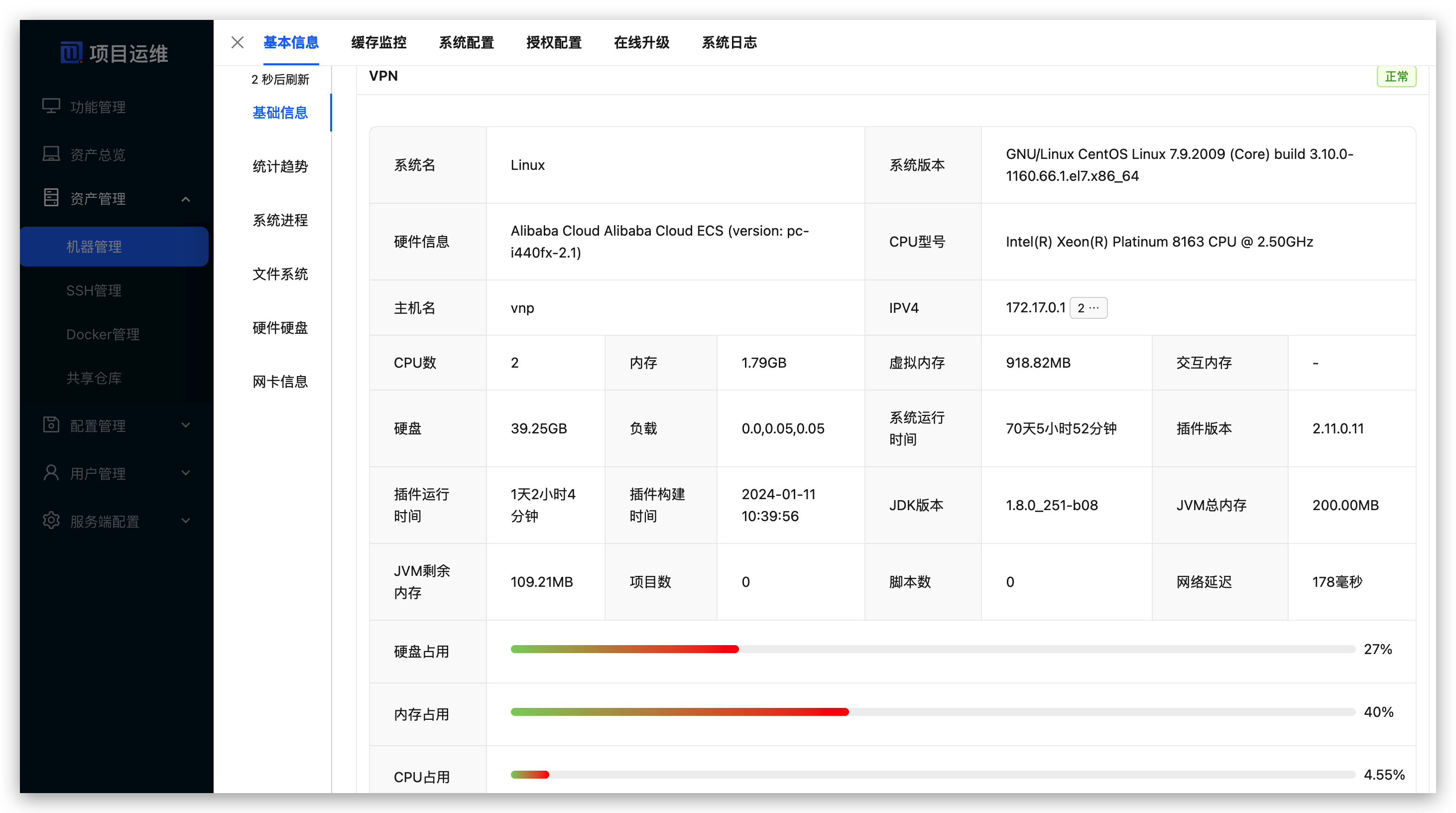Image resolution: width=1456 pixels, height=813 pixels.
Task: Click the person icon beside 用户管理
Action: (x=51, y=473)
